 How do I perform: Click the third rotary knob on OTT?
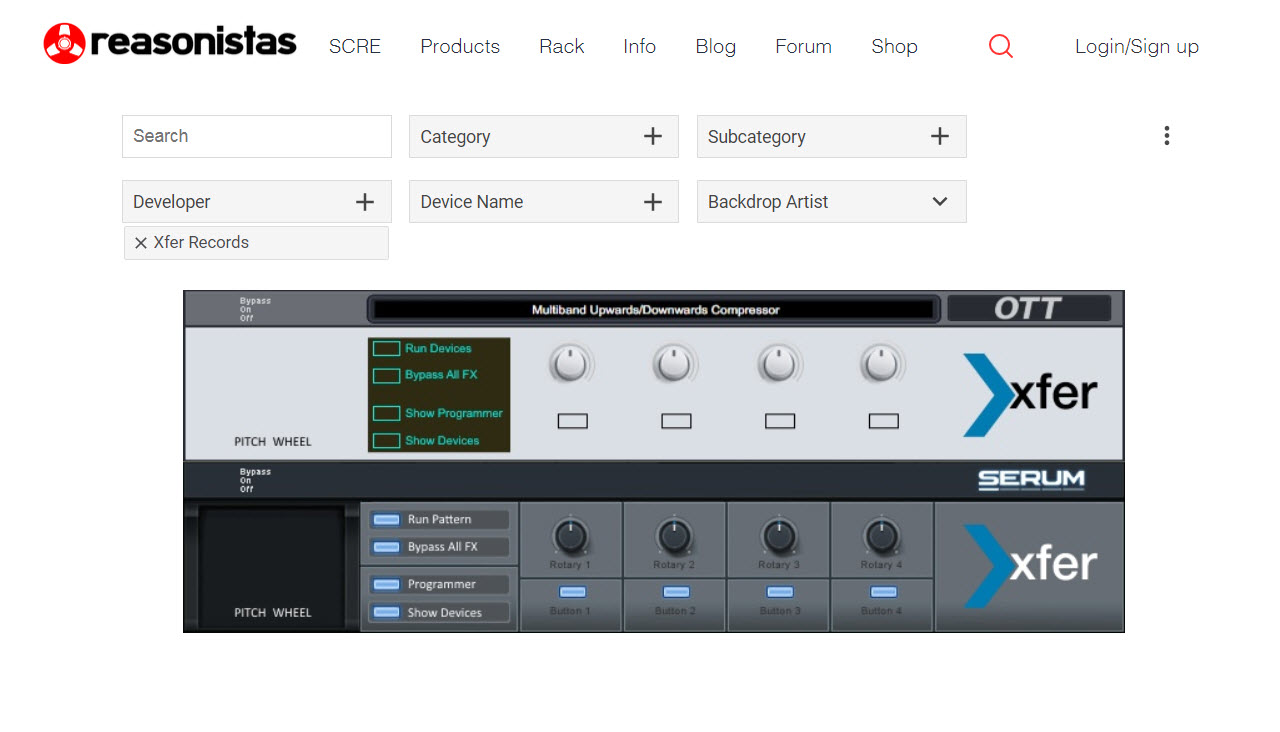pos(779,364)
